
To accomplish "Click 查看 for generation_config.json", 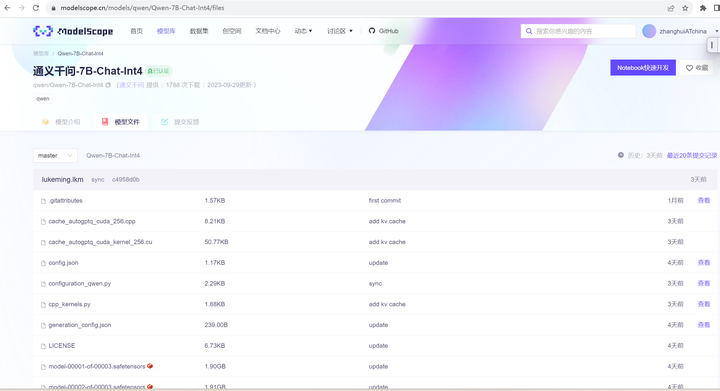I will 704,324.
